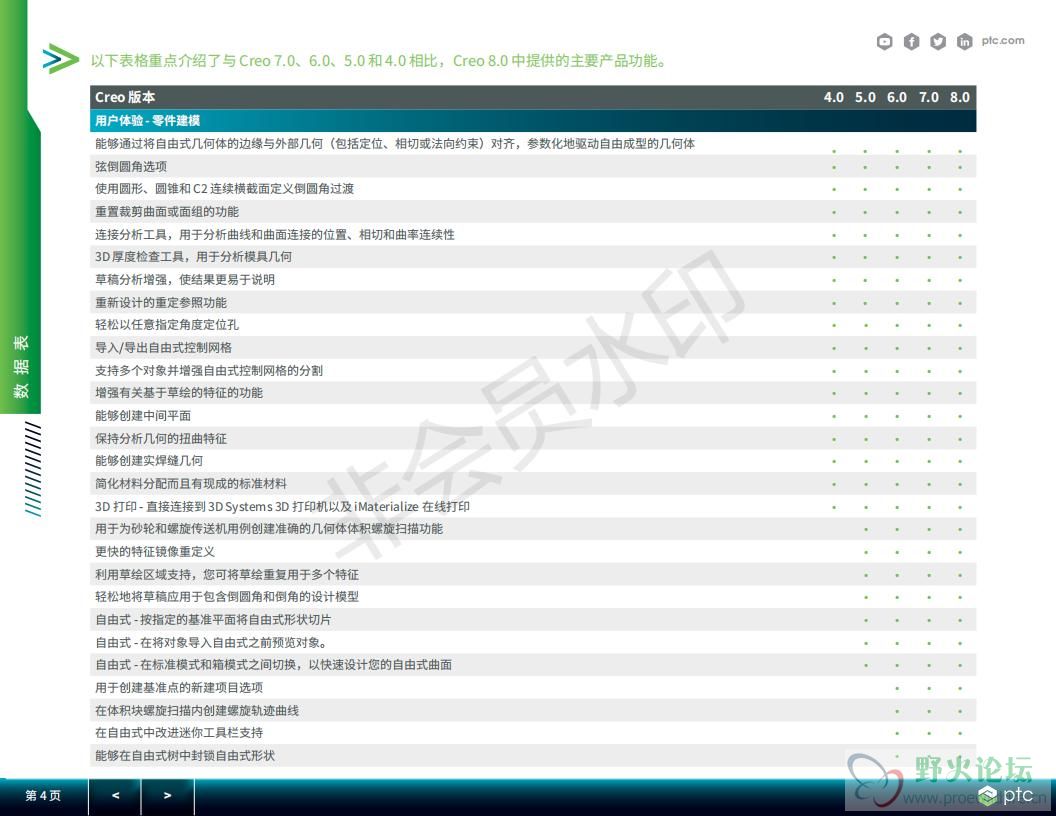Open the LinkedIn social icon
The image size is (1056, 816).
[x=964, y=42]
